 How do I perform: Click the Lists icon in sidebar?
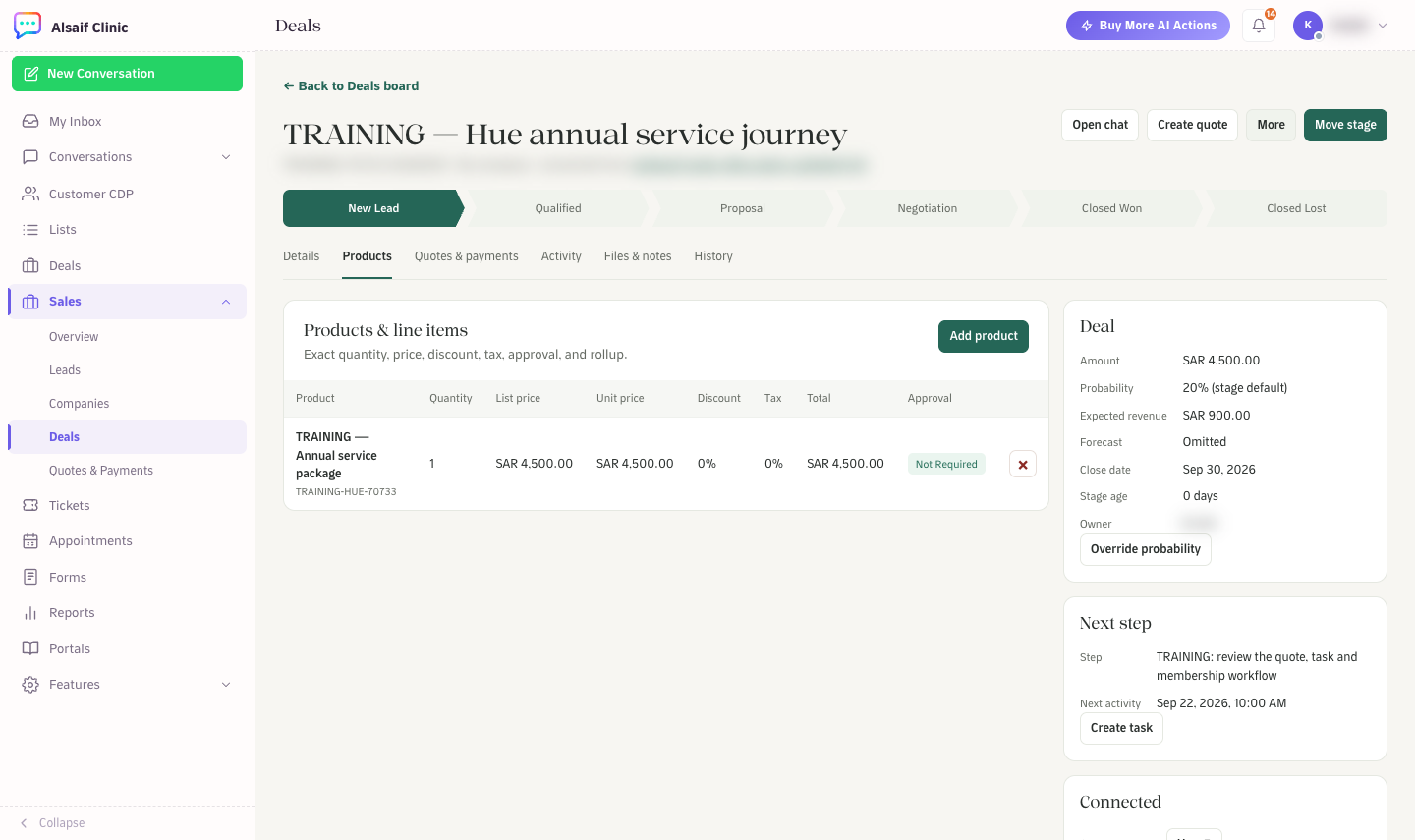click(30, 230)
